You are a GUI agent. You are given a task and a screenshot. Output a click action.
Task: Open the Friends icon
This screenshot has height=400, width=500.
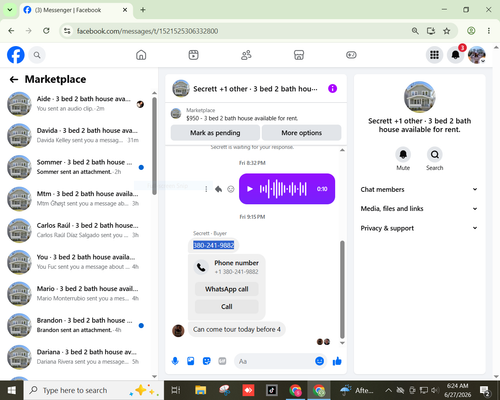246,55
